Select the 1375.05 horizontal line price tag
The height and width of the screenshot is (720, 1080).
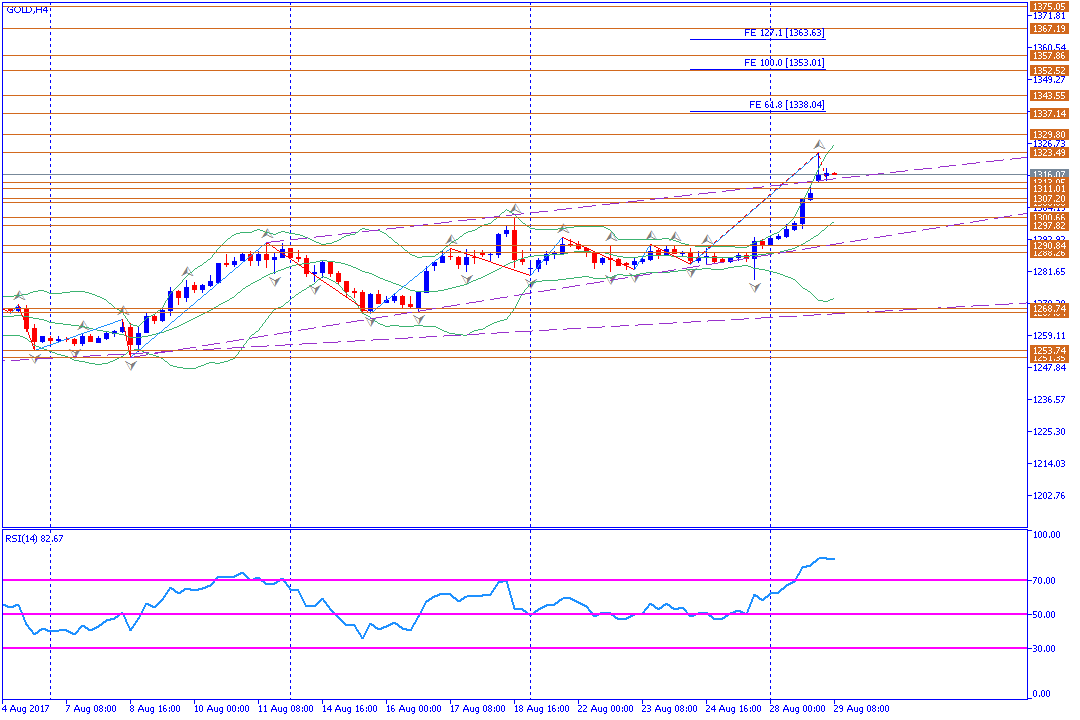pyautogui.click(x=1048, y=6)
